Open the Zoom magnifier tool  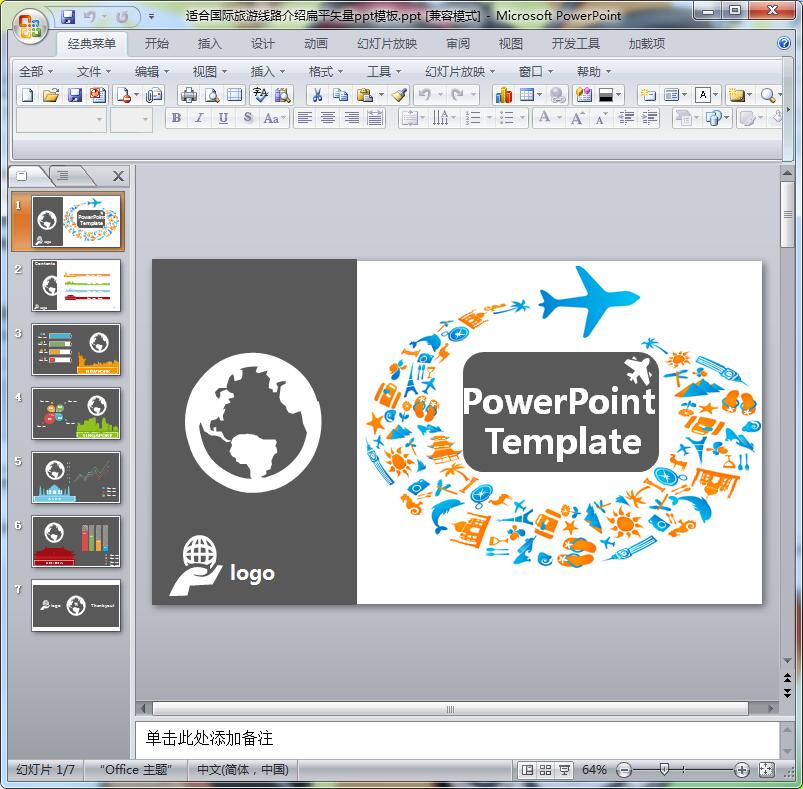(767, 95)
